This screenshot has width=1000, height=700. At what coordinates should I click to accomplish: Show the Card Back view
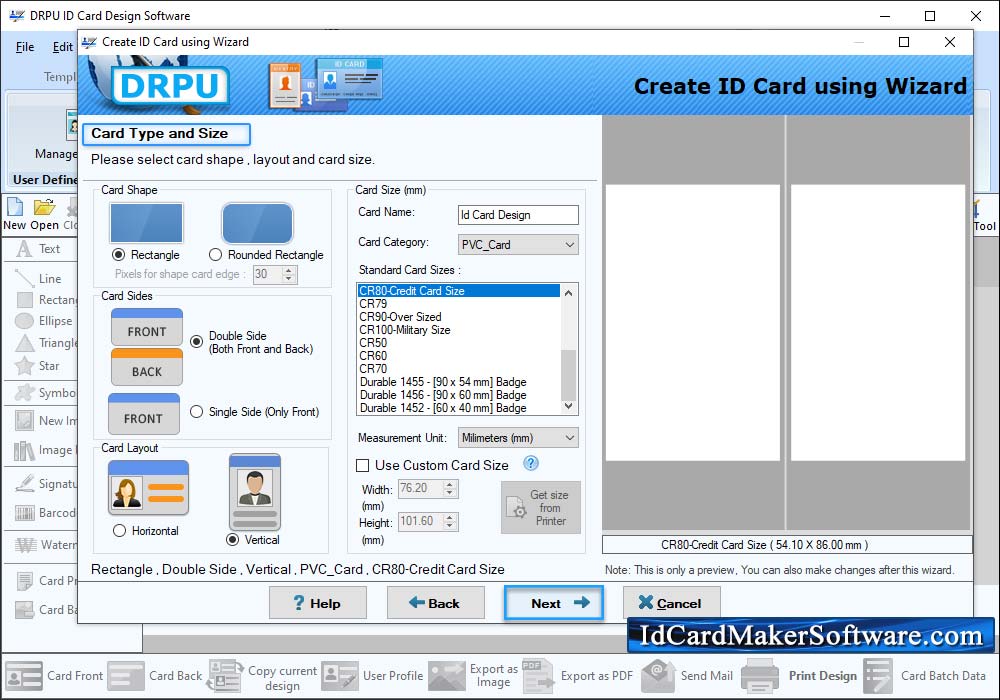pos(155,676)
